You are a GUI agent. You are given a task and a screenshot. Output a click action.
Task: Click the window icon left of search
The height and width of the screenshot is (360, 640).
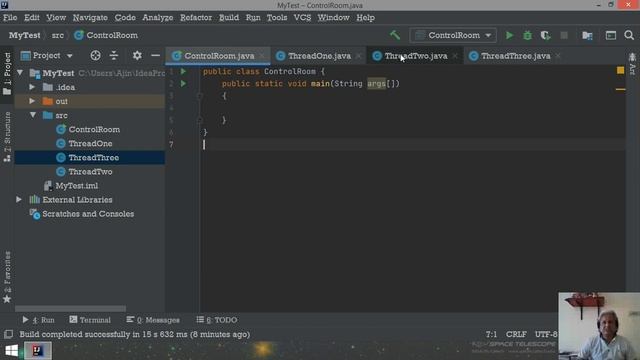click(611, 36)
